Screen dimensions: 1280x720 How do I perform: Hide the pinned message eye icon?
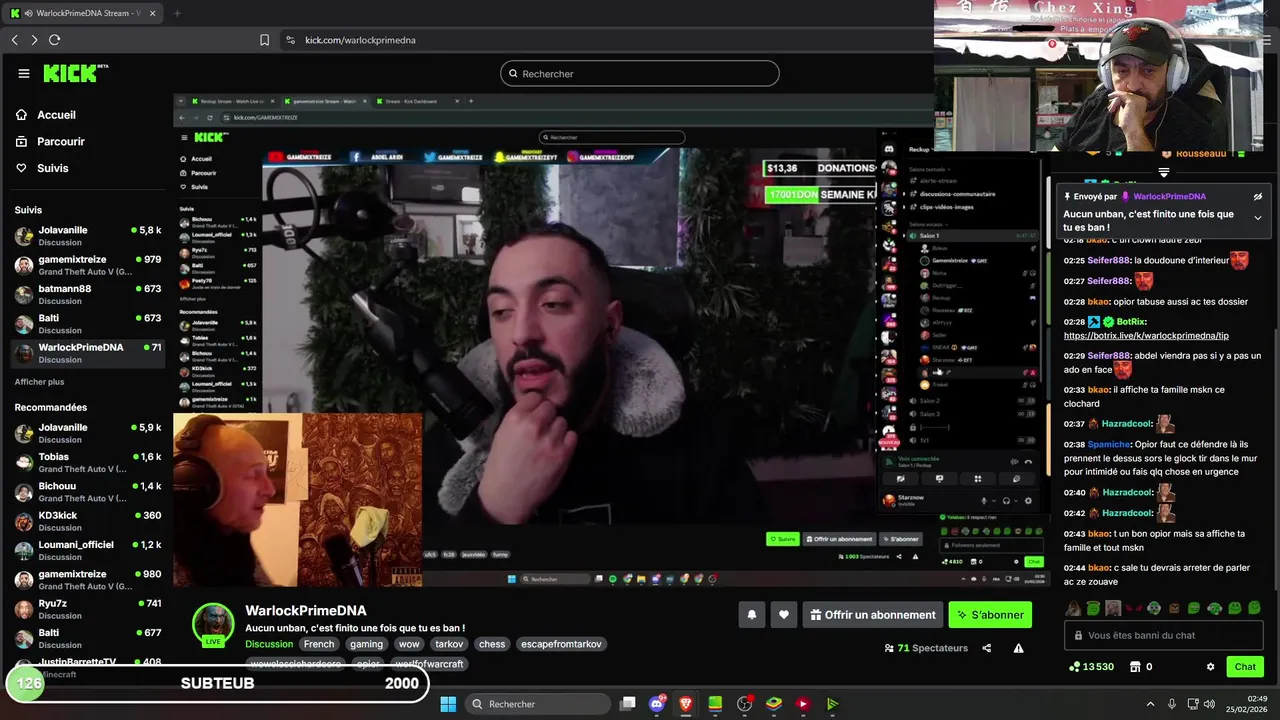click(x=1258, y=197)
